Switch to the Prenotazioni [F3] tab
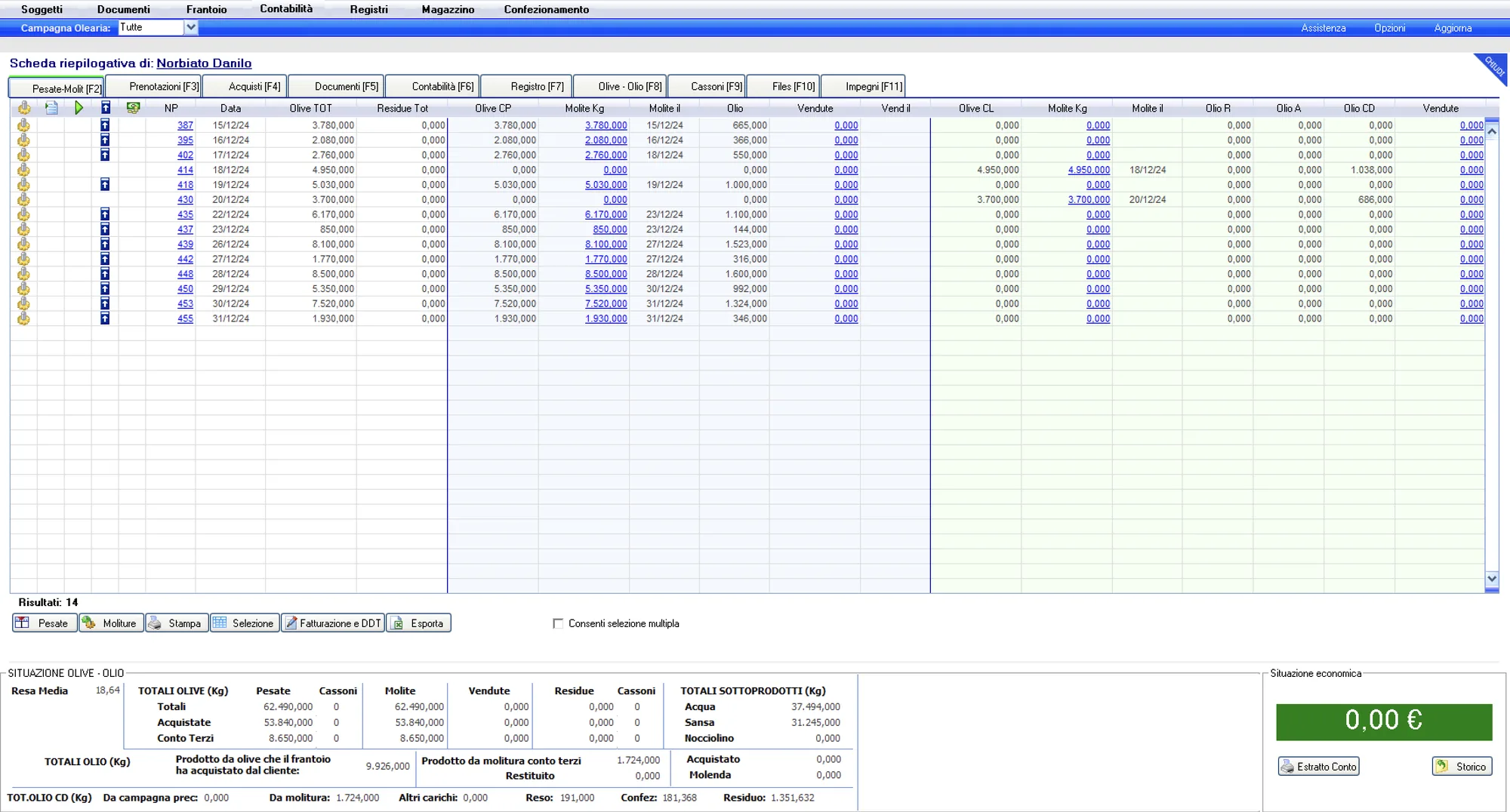 (x=154, y=87)
